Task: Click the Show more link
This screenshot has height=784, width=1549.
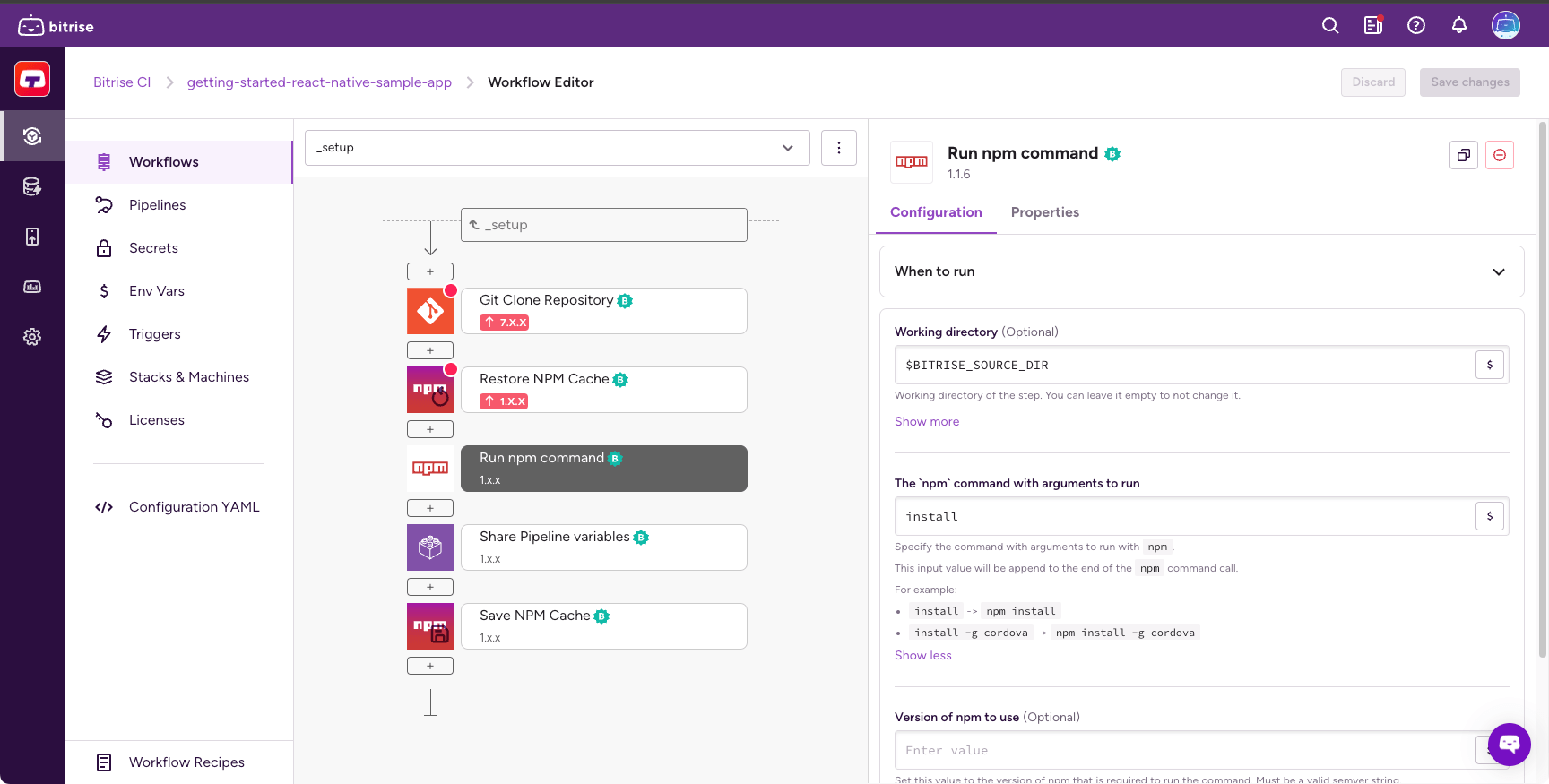Action: coord(927,421)
